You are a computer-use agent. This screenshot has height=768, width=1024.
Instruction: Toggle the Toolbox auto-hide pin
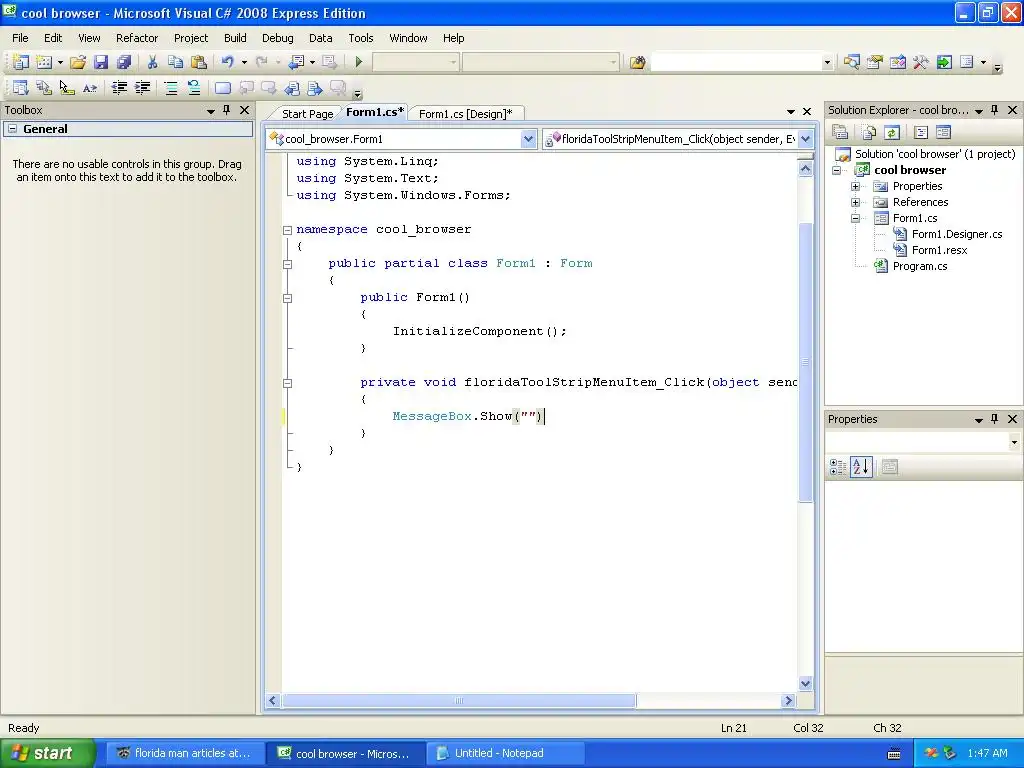227,110
